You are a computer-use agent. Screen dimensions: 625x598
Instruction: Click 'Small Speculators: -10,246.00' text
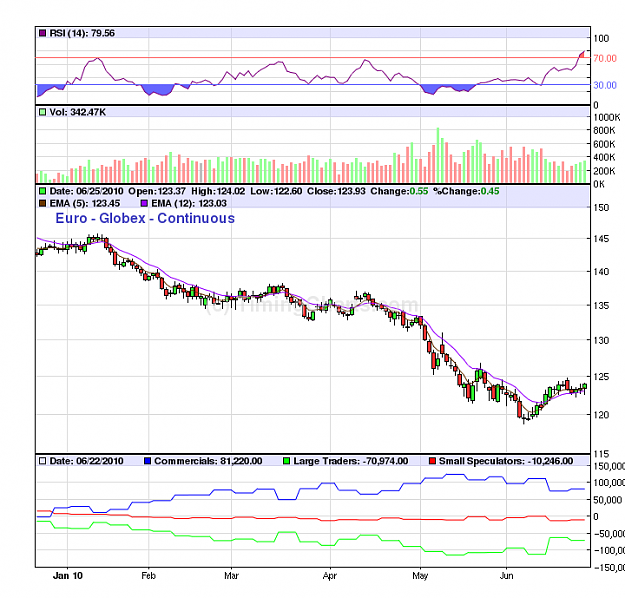506,461
